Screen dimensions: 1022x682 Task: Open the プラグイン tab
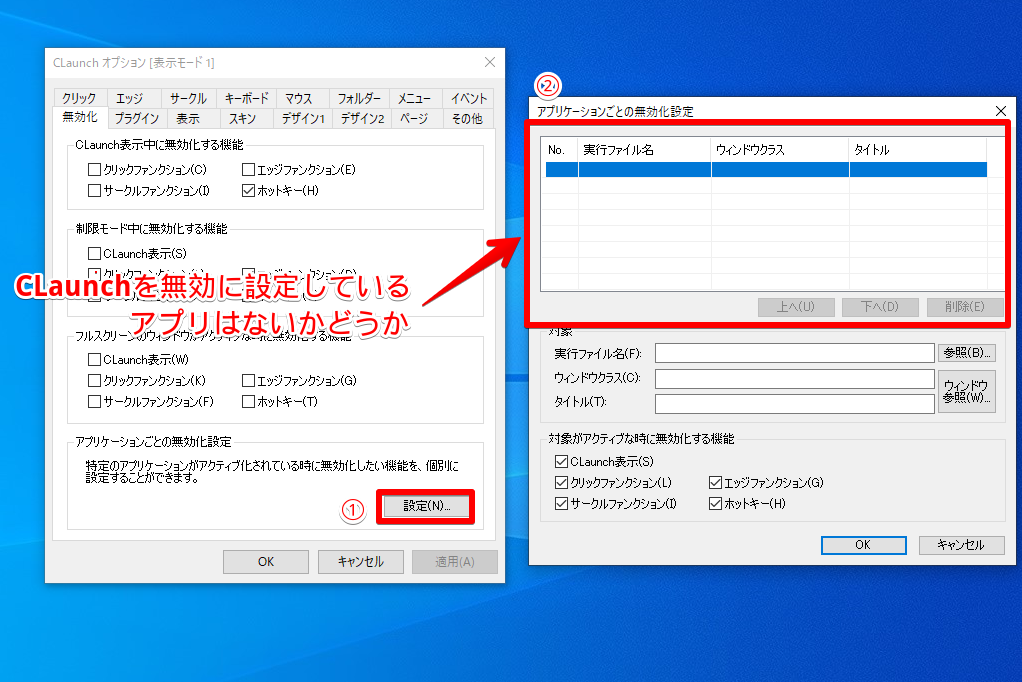pos(136,118)
